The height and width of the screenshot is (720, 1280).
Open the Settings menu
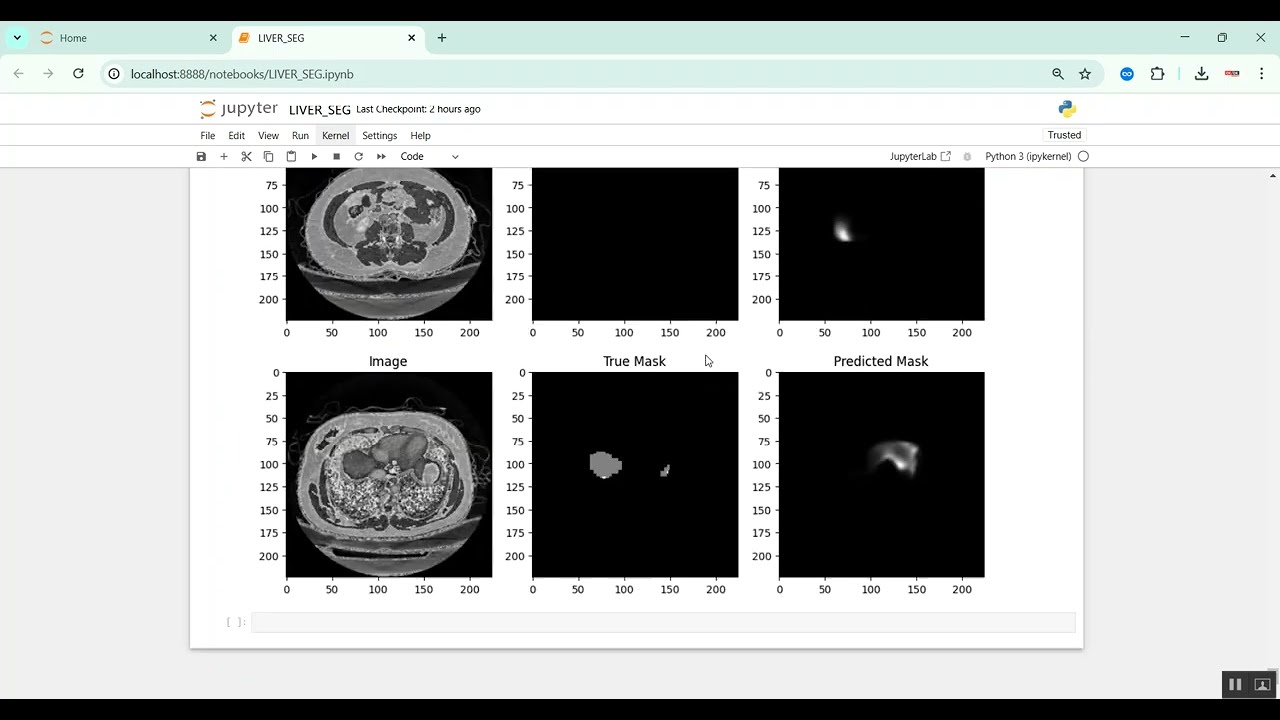point(379,135)
